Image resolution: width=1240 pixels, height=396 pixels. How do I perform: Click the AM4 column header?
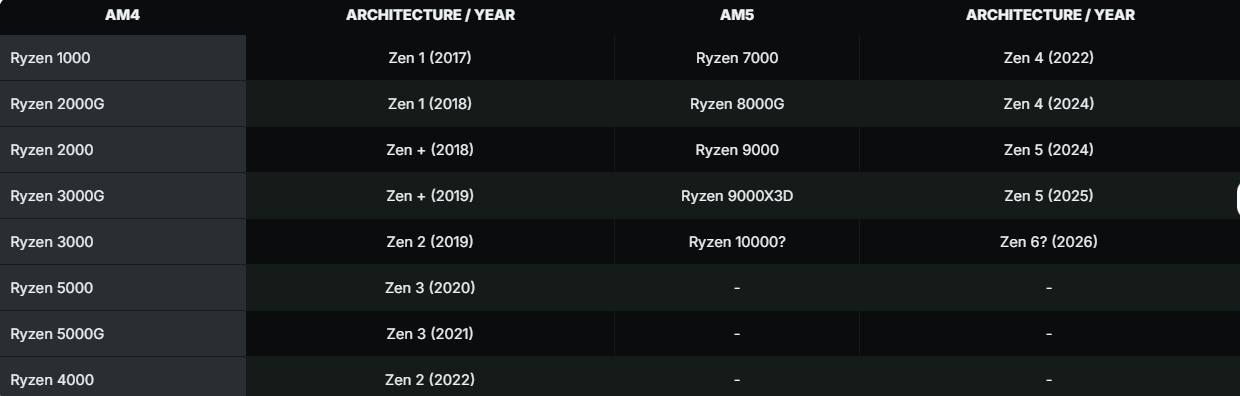pos(123,15)
